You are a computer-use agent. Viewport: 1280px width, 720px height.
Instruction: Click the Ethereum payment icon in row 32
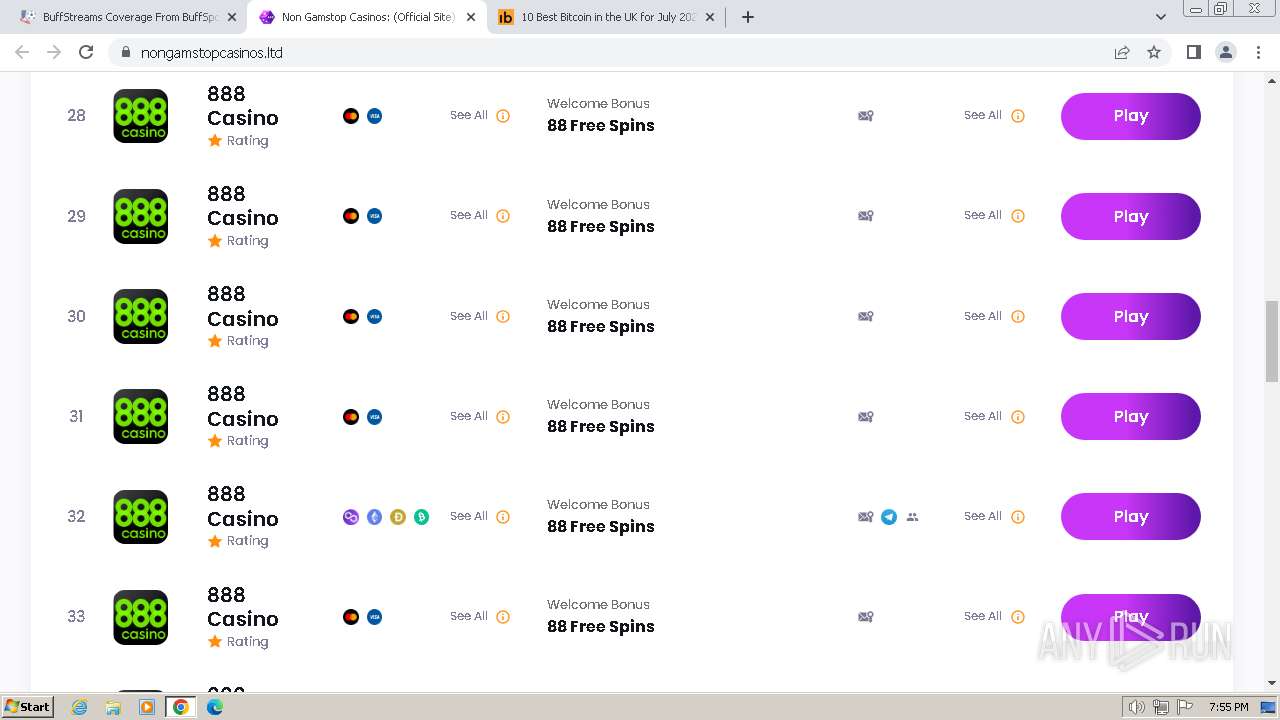[374, 517]
